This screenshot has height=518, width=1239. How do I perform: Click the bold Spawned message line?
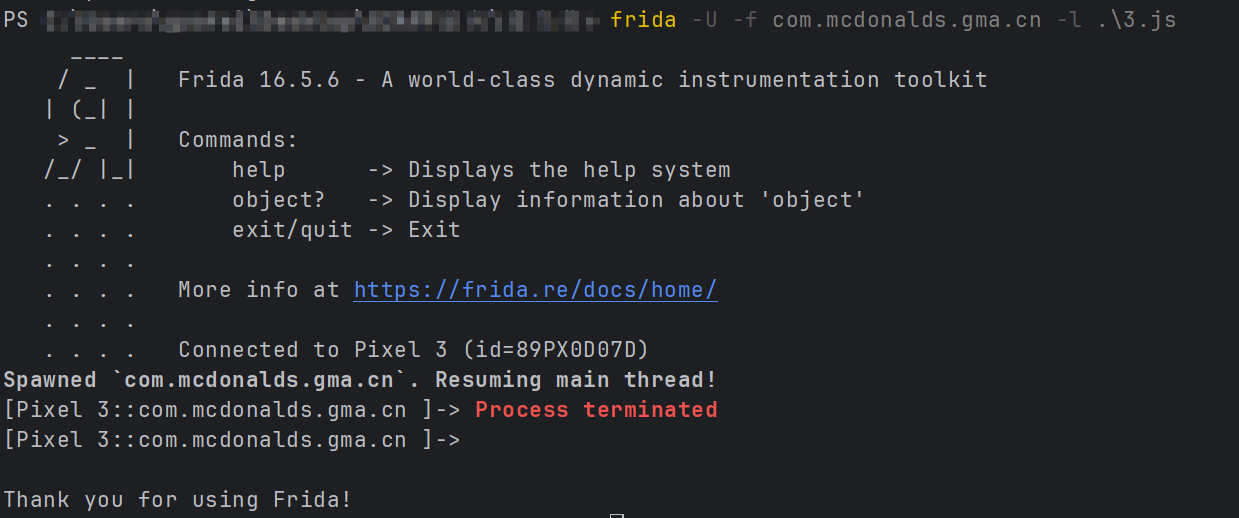(x=360, y=380)
